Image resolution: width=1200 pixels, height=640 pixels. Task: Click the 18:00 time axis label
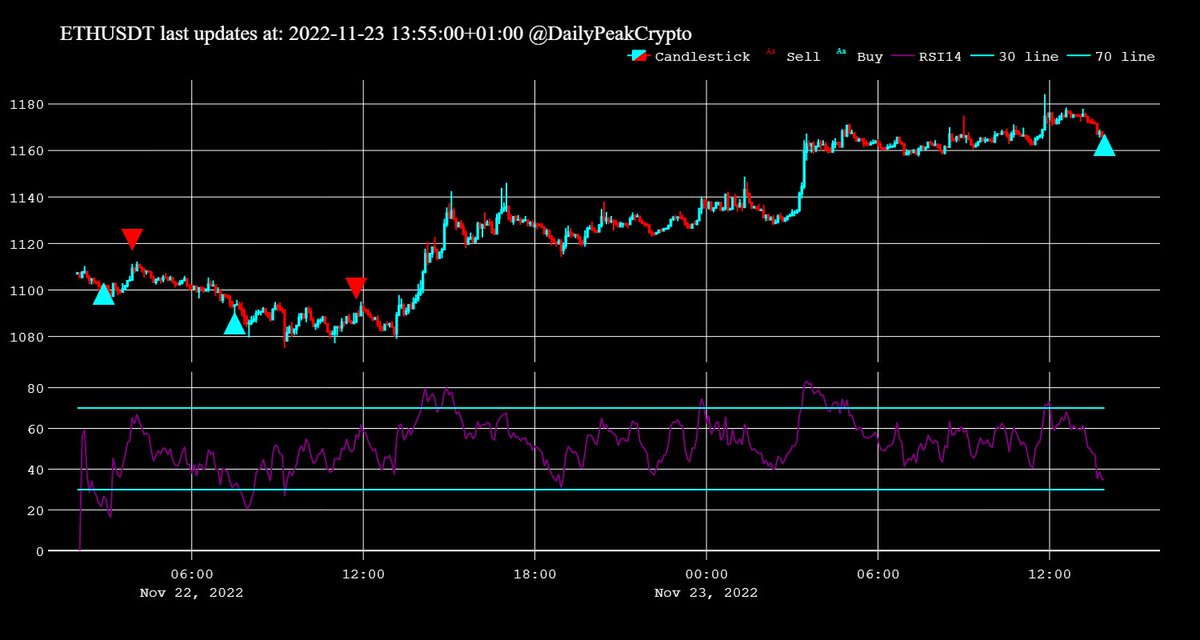point(534,574)
